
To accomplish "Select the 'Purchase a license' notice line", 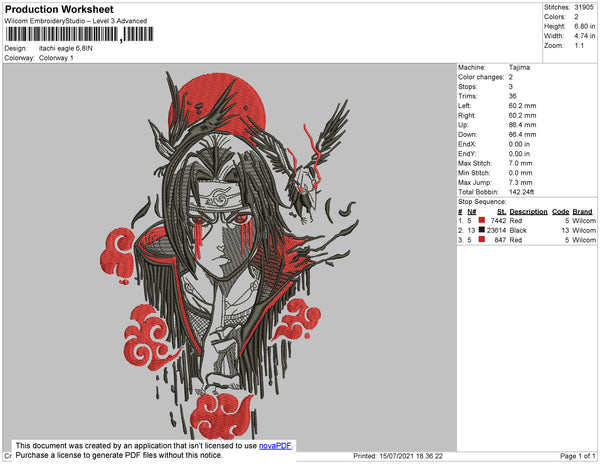I will pyautogui.click(x=119, y=455).
